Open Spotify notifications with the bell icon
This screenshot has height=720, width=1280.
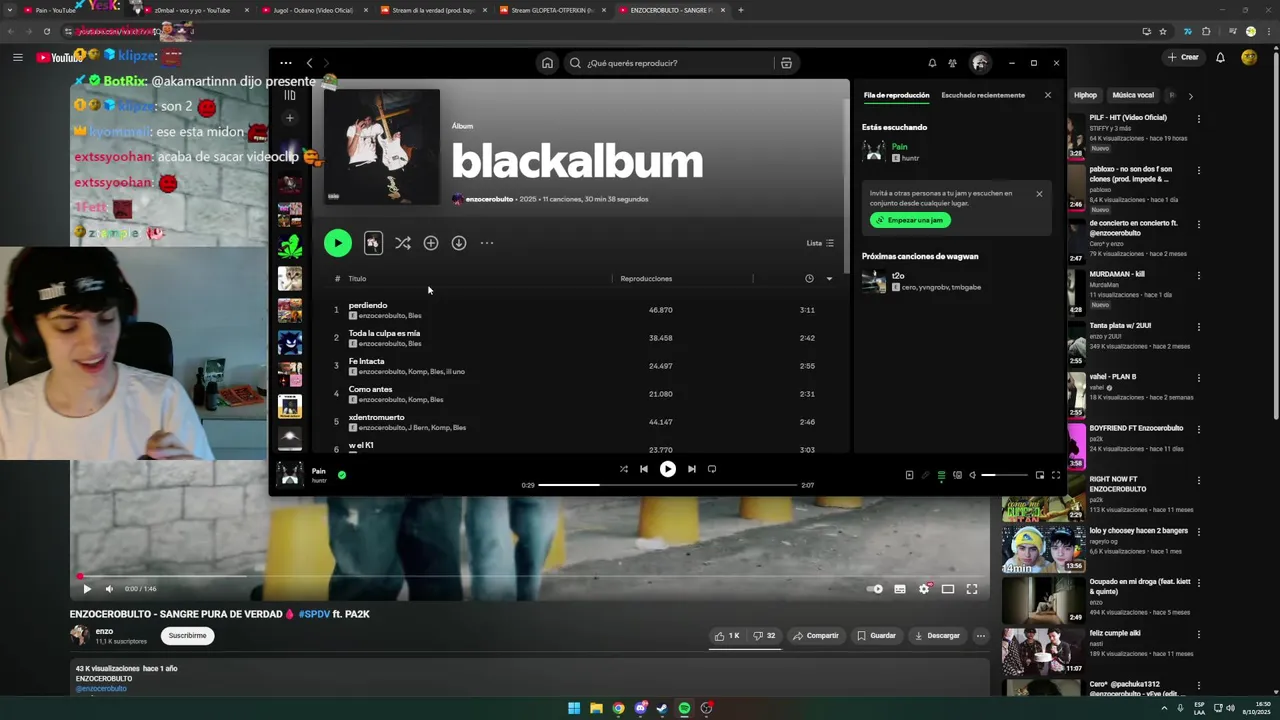pyautogui.click(x=932, y=63)
